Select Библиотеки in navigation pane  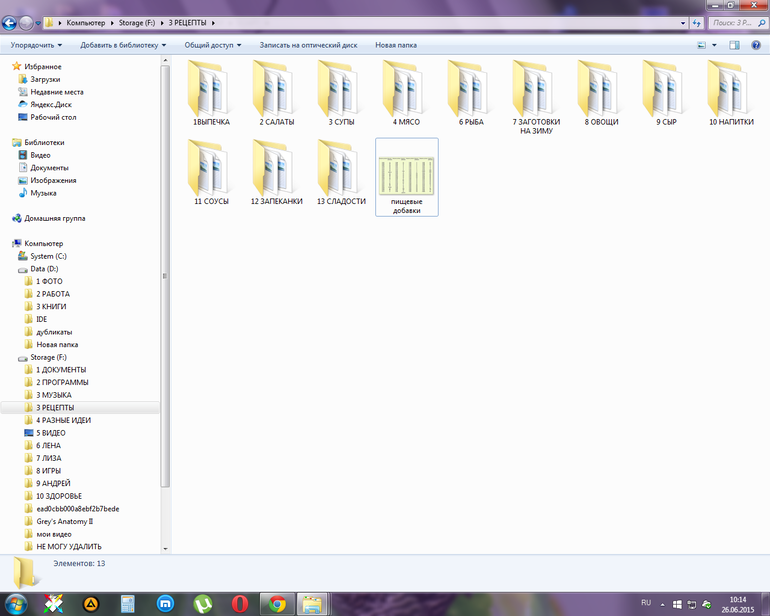44,142
